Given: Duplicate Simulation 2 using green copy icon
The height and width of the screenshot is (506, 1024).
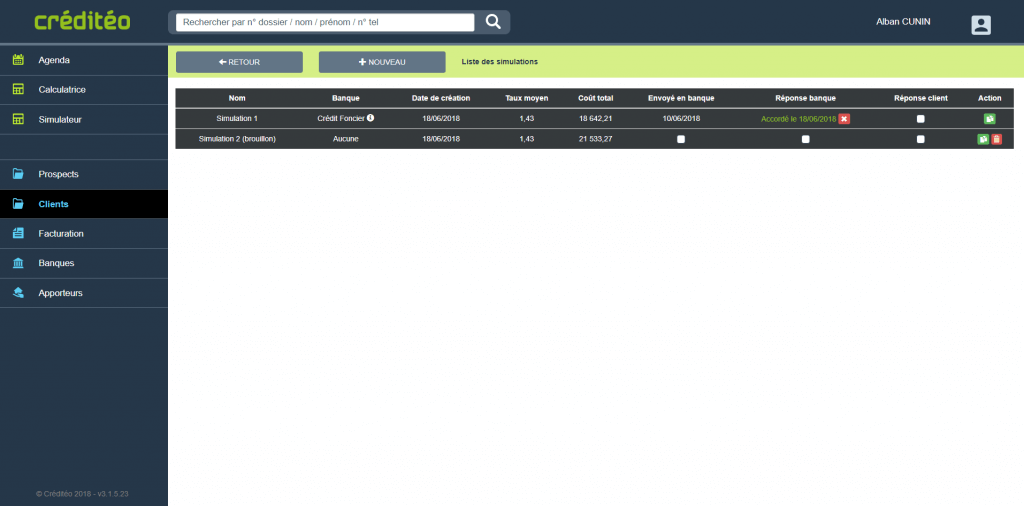Looking at the screenshot, I should pos(983,139).
